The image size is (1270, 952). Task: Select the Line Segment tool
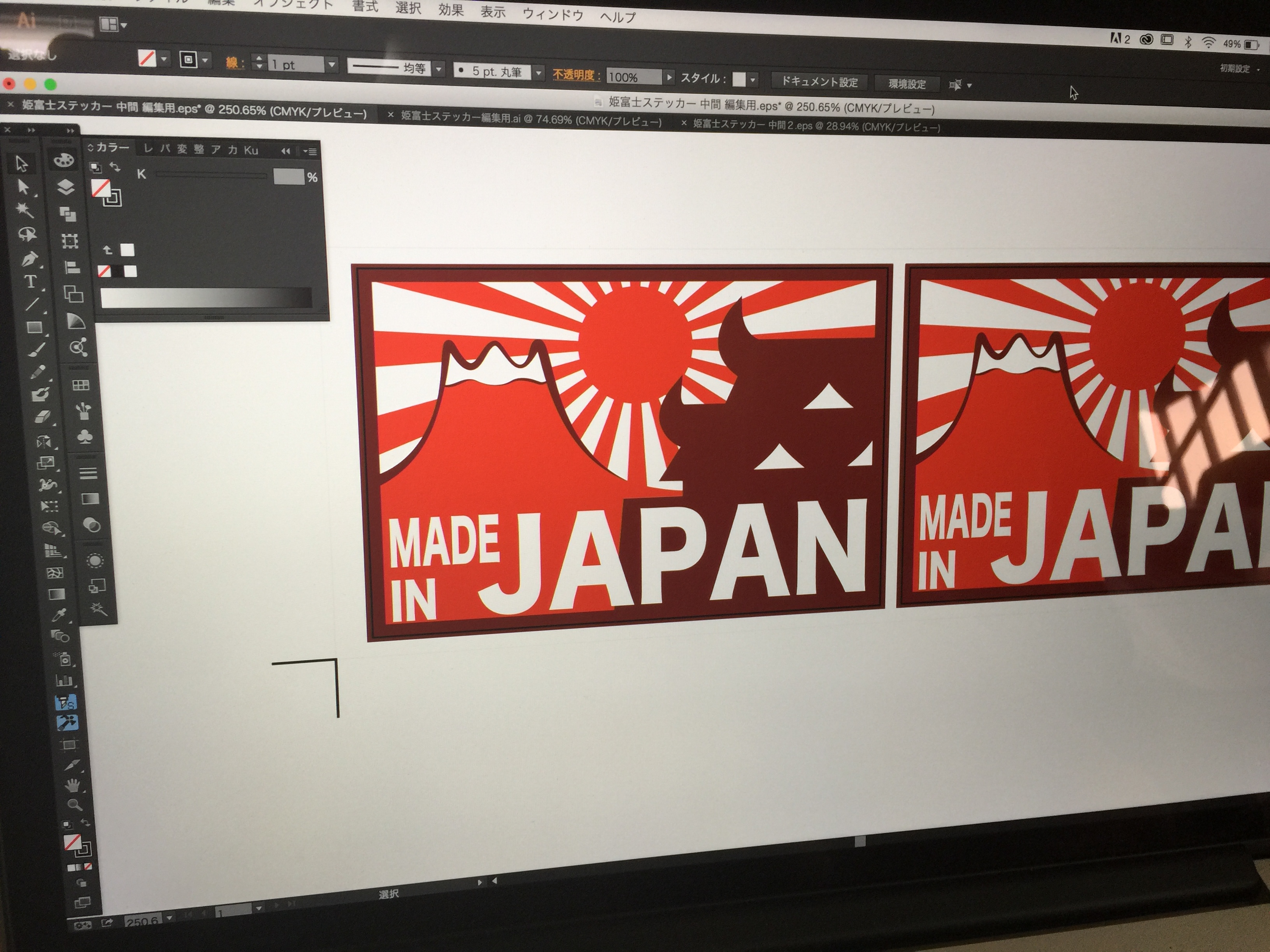click(32, 304)
